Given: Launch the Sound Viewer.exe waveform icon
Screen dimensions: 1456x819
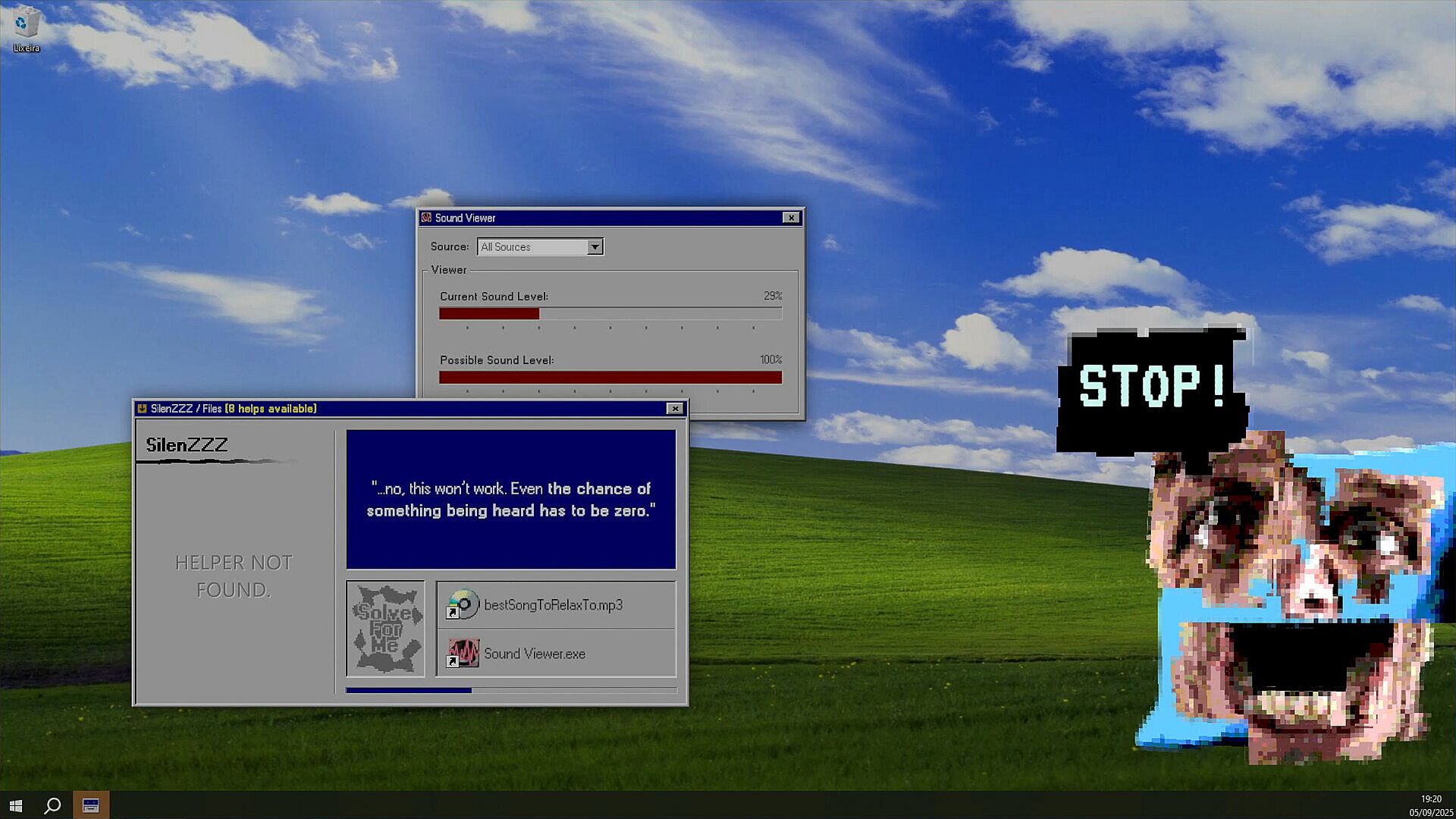Looking at the screenshot, I should tap(463, 654).
